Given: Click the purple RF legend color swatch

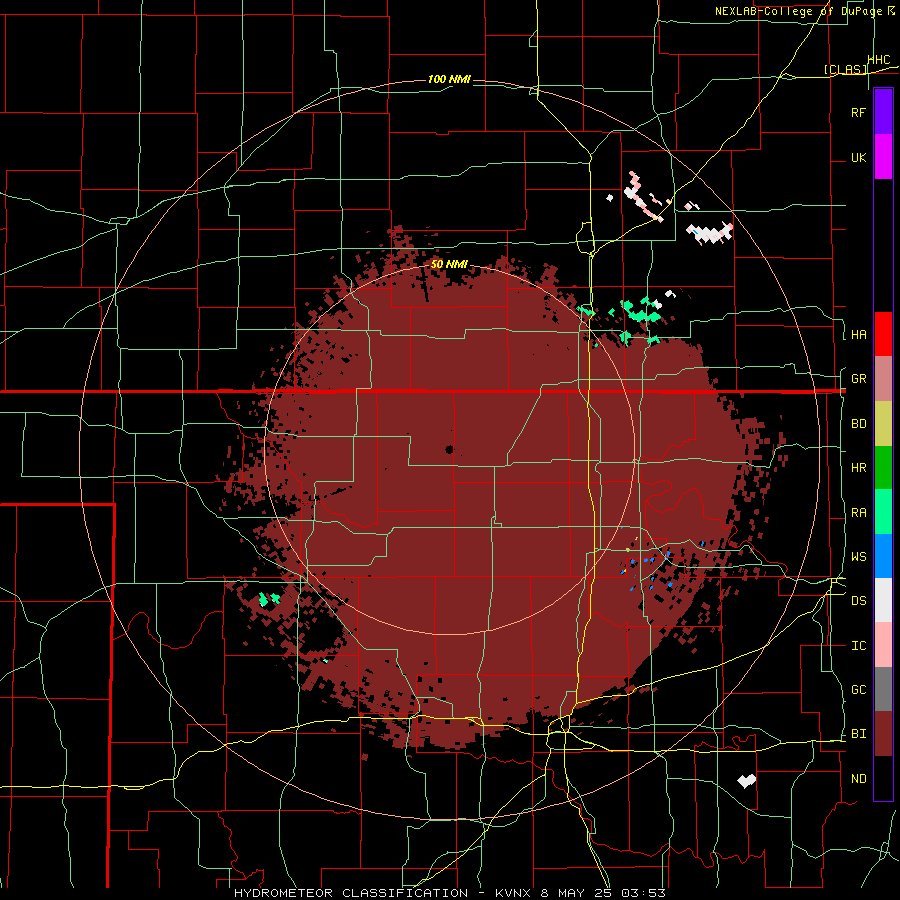Looking at the screenshot, I should [x=883, y=111].
